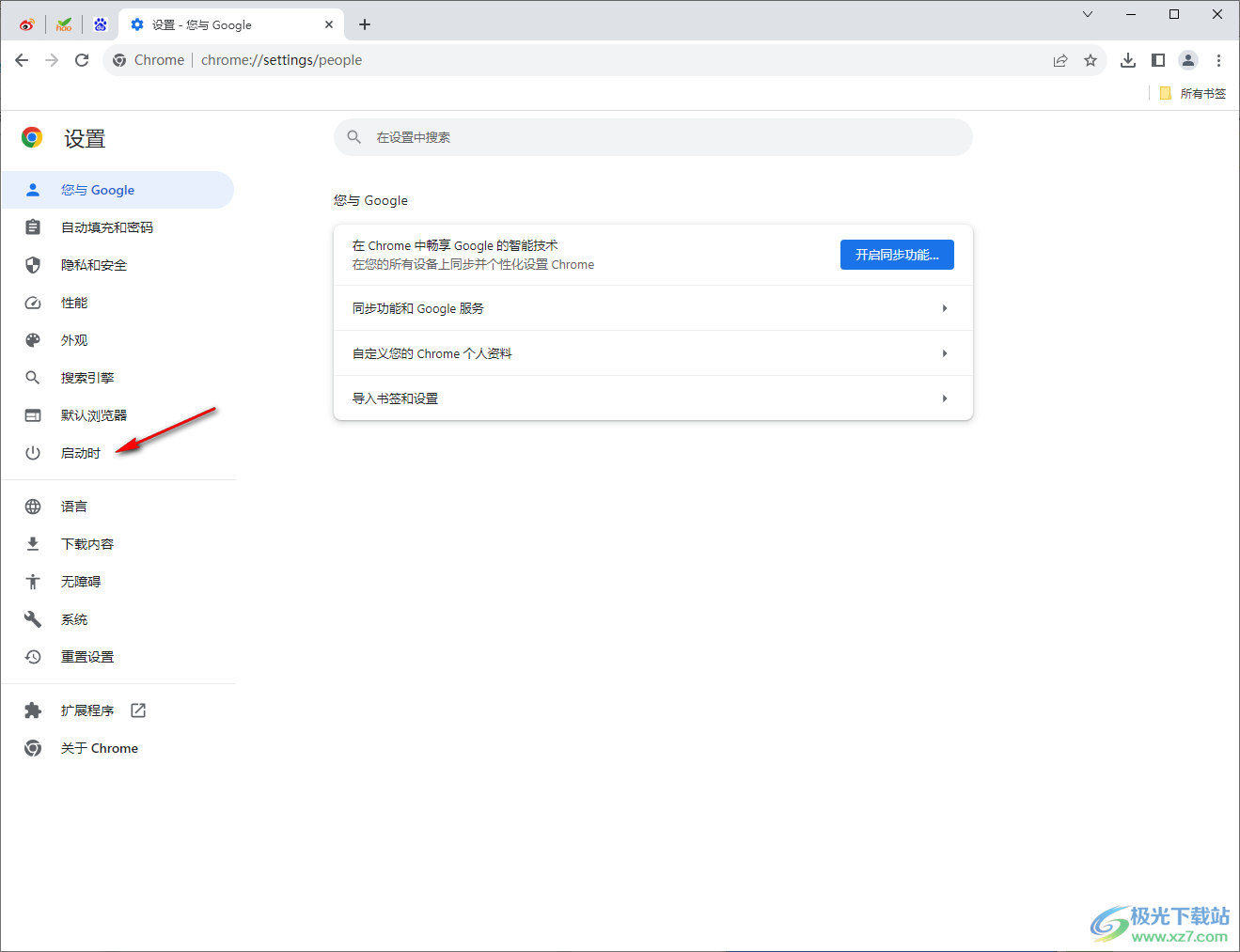Open a new tab with plus button

[365, 24]
